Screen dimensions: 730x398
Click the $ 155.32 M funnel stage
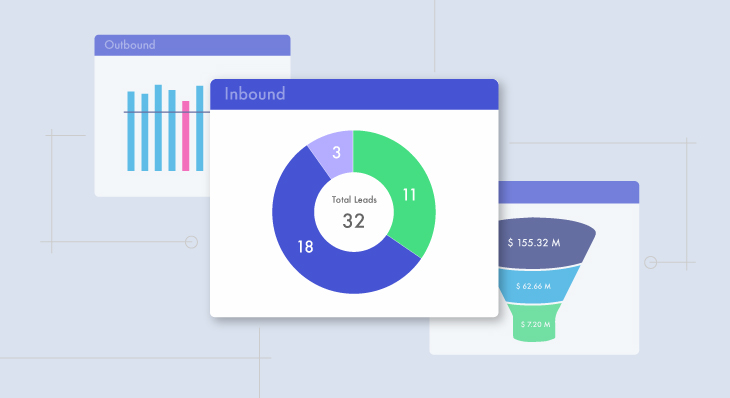pos(545,243)
